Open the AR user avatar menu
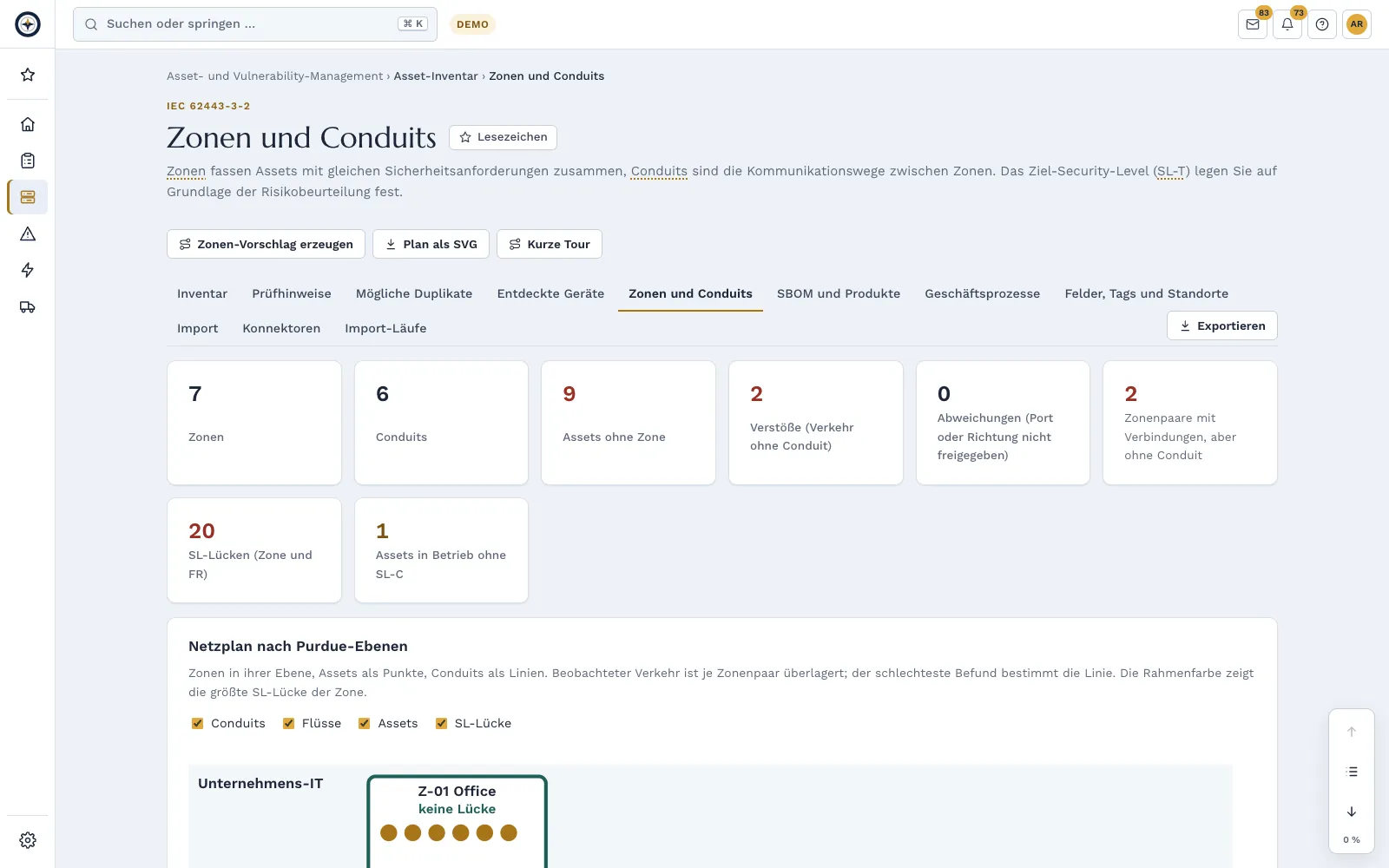Image resolution: width=1389 pixels, height=868 pixels. (x=1357, y=24)
